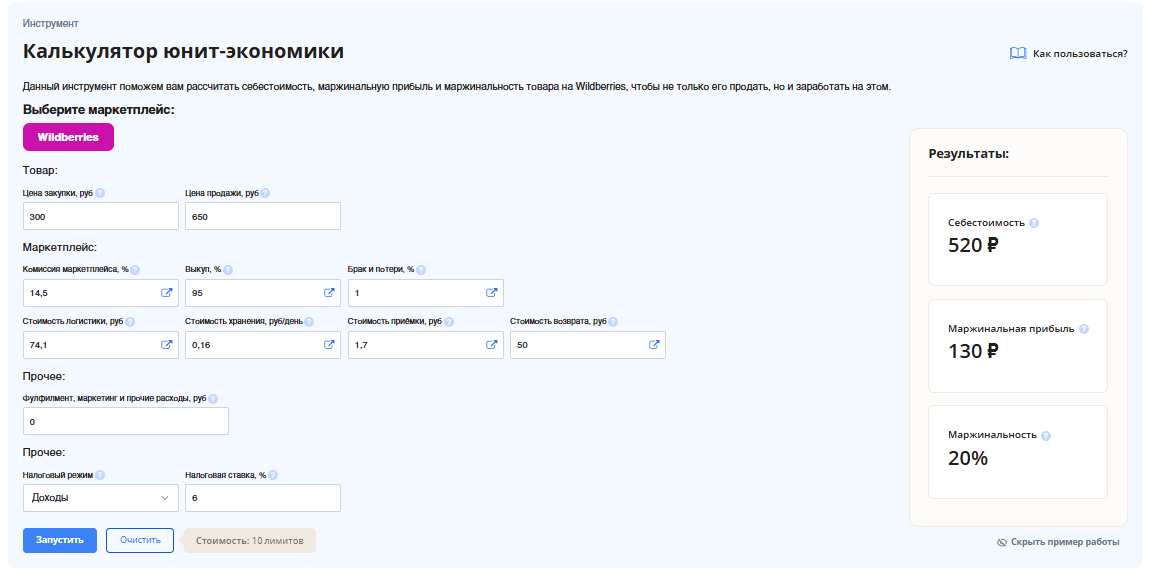
Task: Open external link icon in Стоимость хранения field
Action: pyautogui.click(x=329, y=345)
